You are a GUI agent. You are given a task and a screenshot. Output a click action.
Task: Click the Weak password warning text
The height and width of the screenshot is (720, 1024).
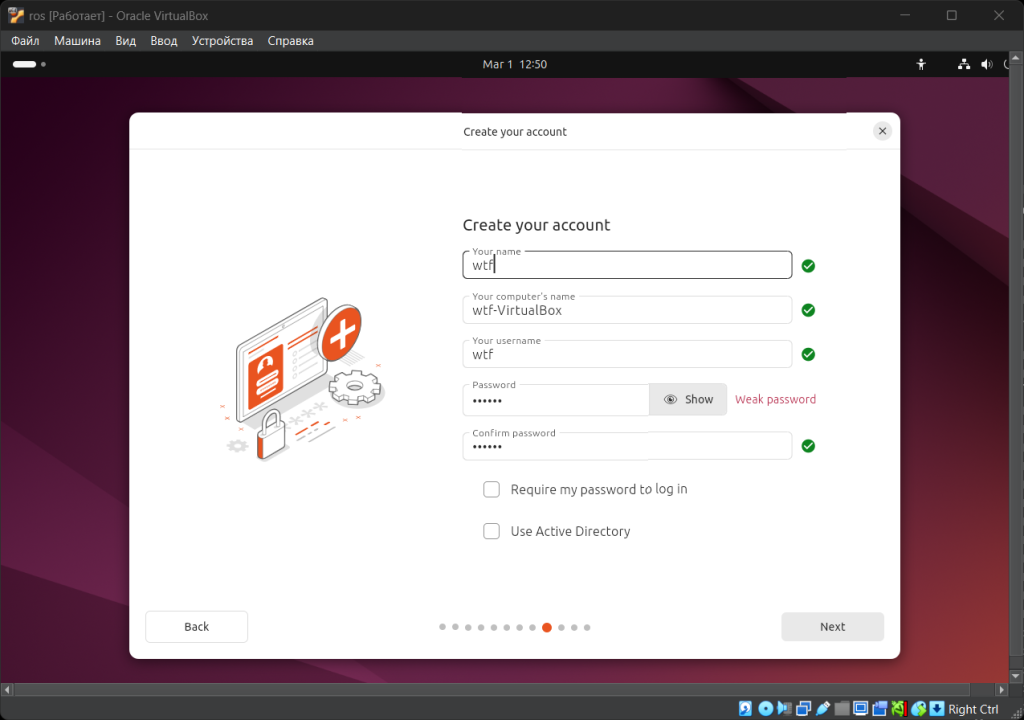775,399
